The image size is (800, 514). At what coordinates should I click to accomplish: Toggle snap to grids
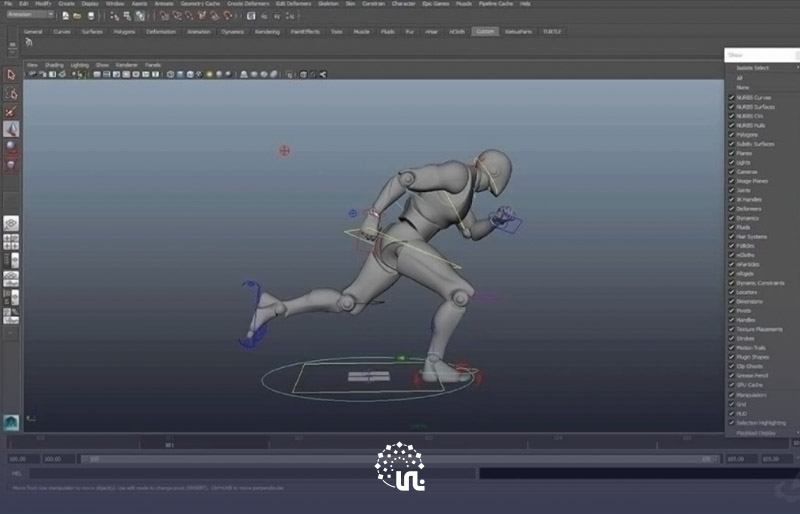(x=164, y=16)
